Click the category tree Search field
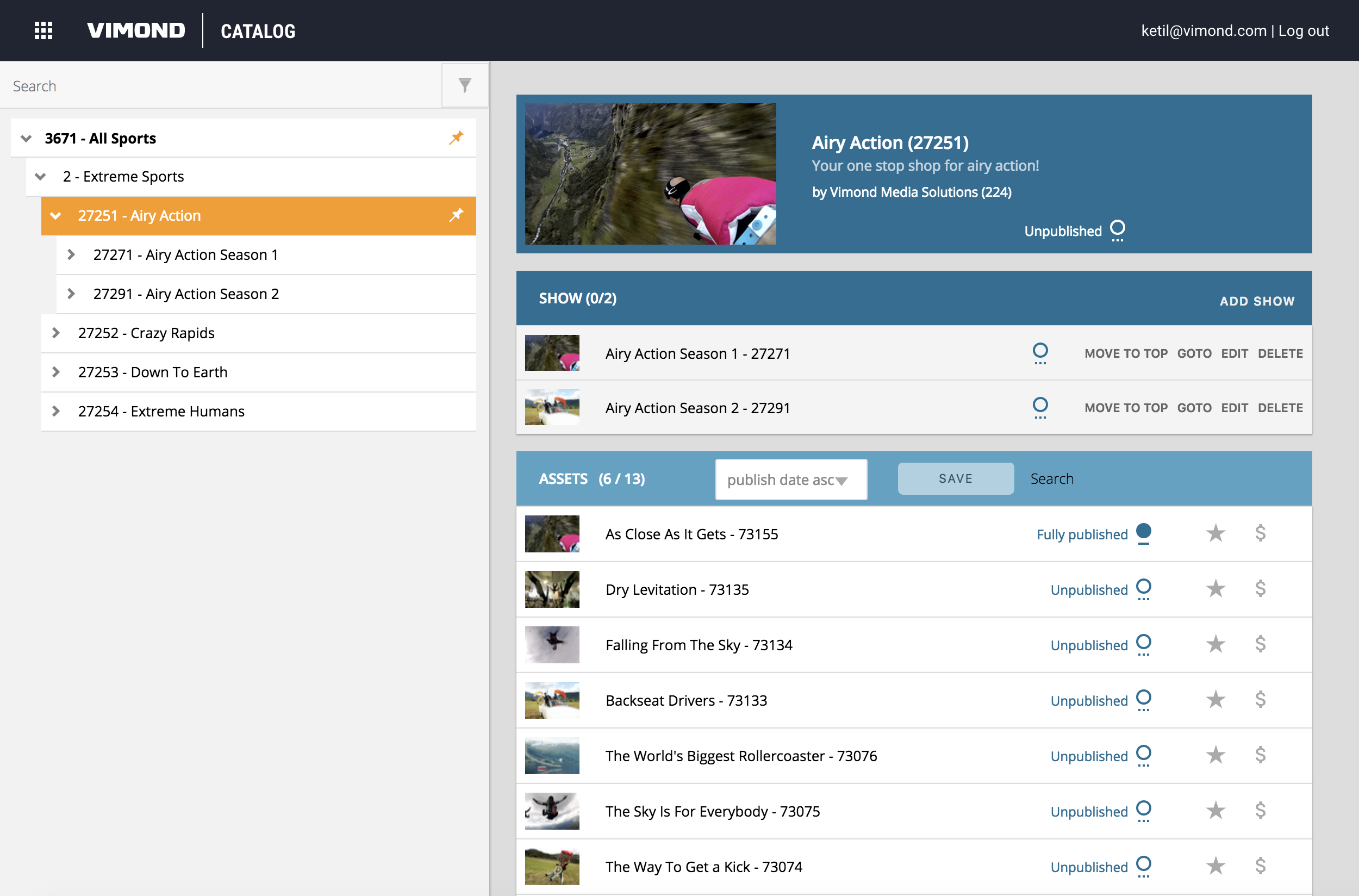Image resolution: width=1359 pixels, height=896 pixels. coord(221,86)
